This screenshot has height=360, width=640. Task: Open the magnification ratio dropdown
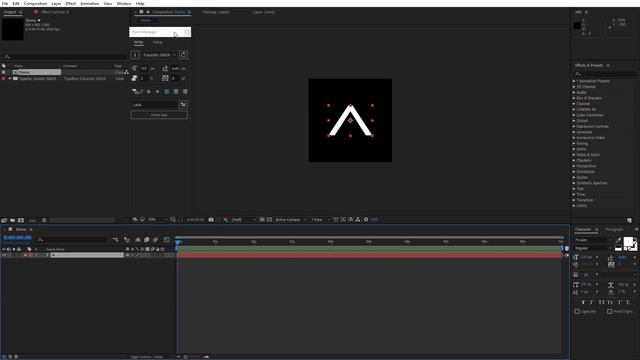pos(157,220)
